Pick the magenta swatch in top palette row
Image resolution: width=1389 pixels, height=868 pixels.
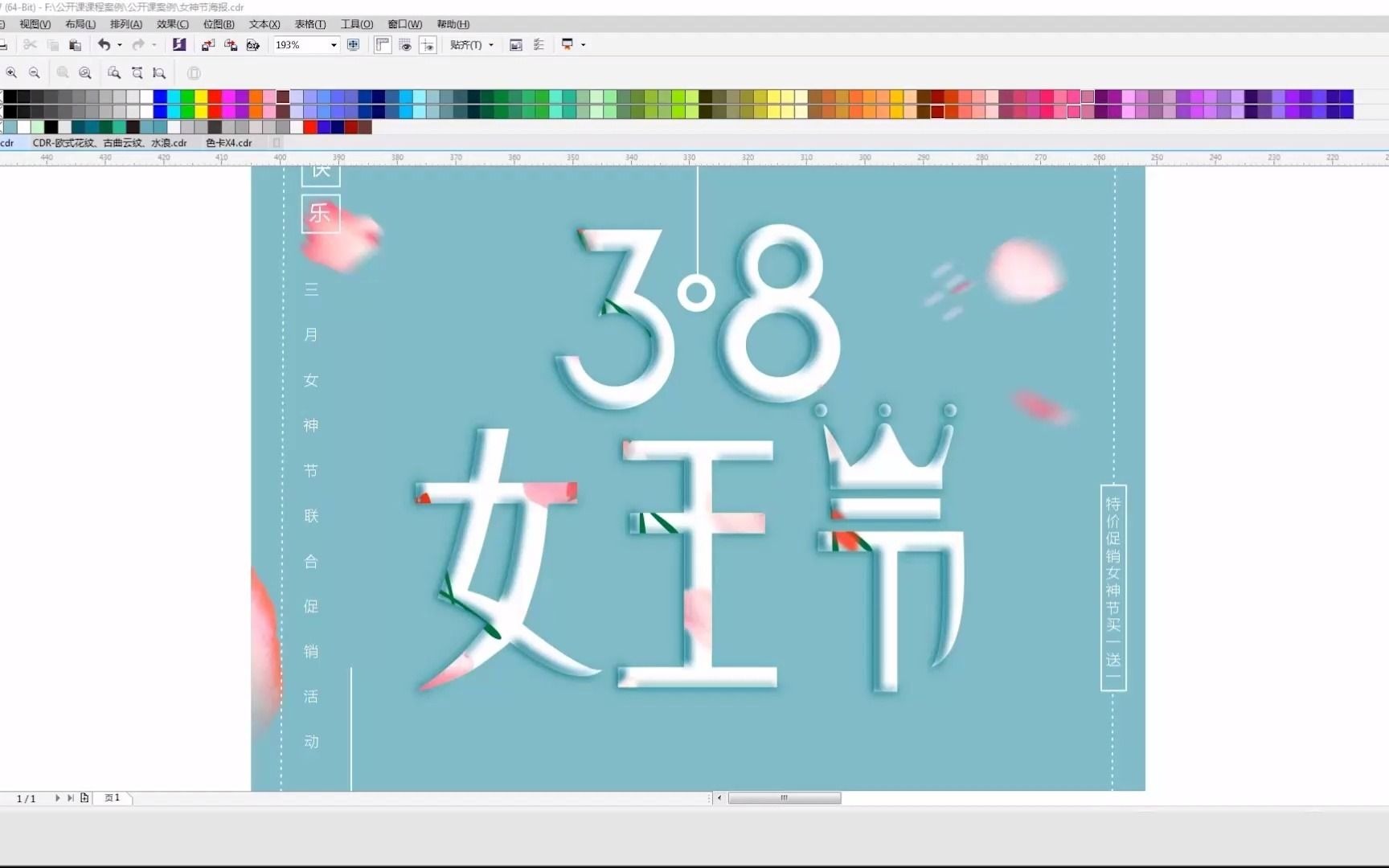tap(228, 96)
